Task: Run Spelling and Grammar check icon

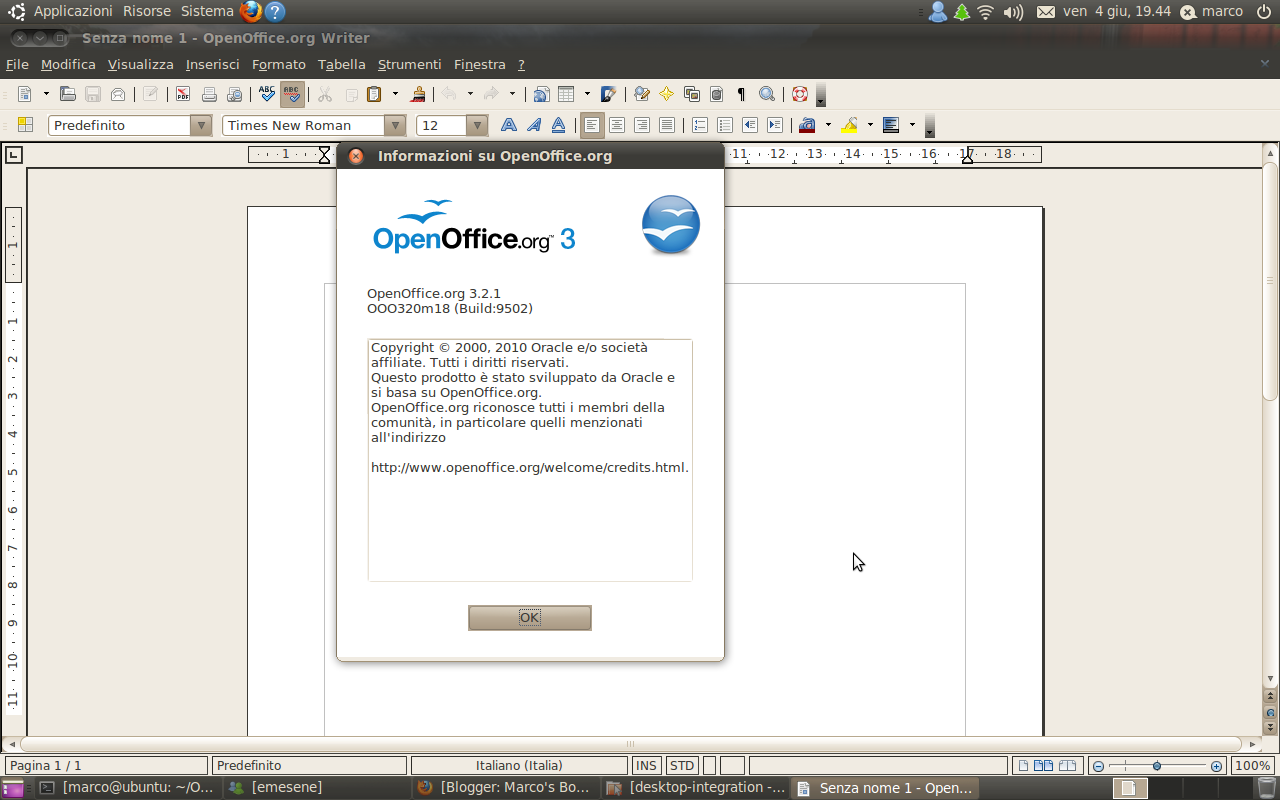Action: [267, 94]
